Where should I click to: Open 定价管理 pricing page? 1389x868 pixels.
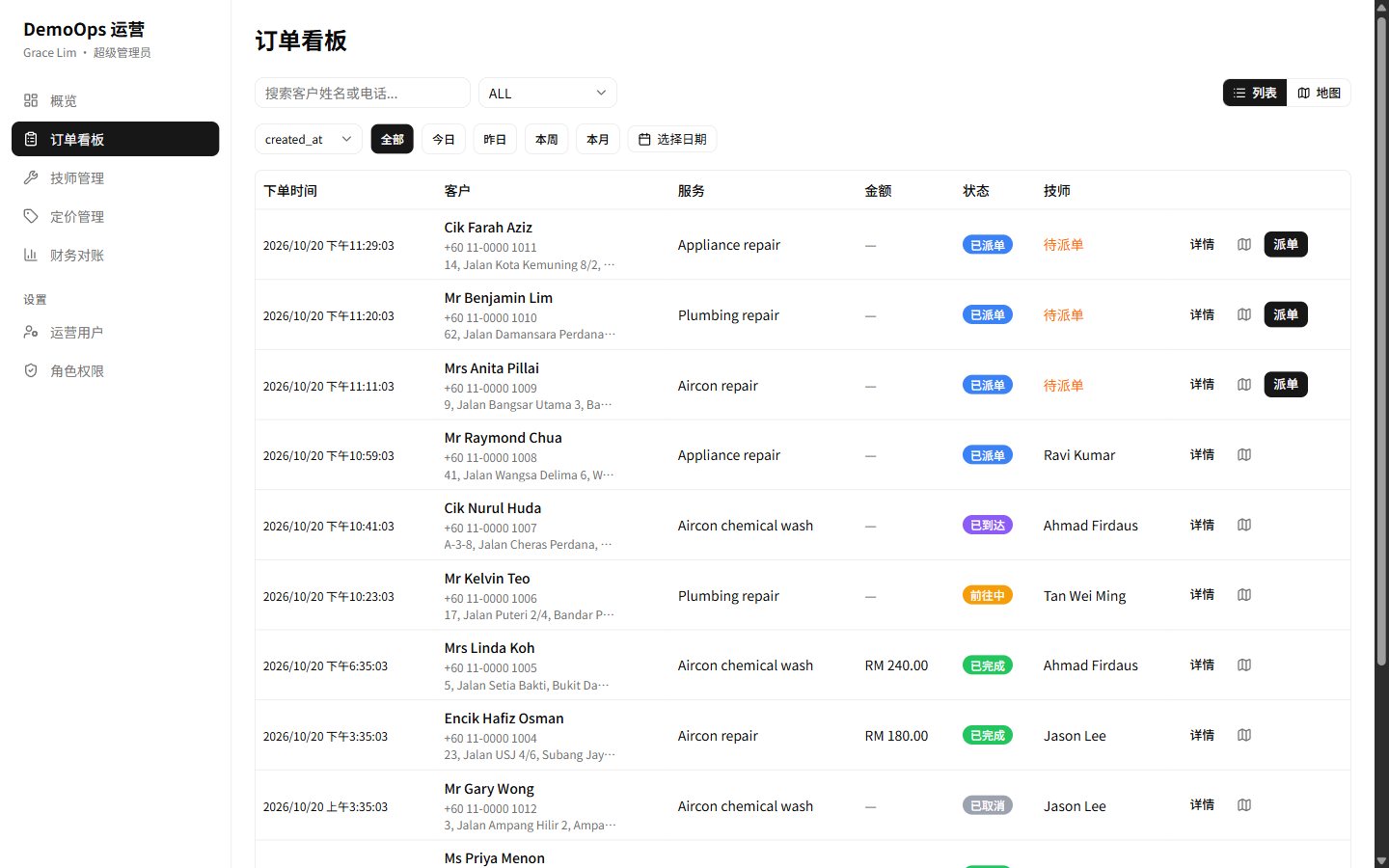116,216
